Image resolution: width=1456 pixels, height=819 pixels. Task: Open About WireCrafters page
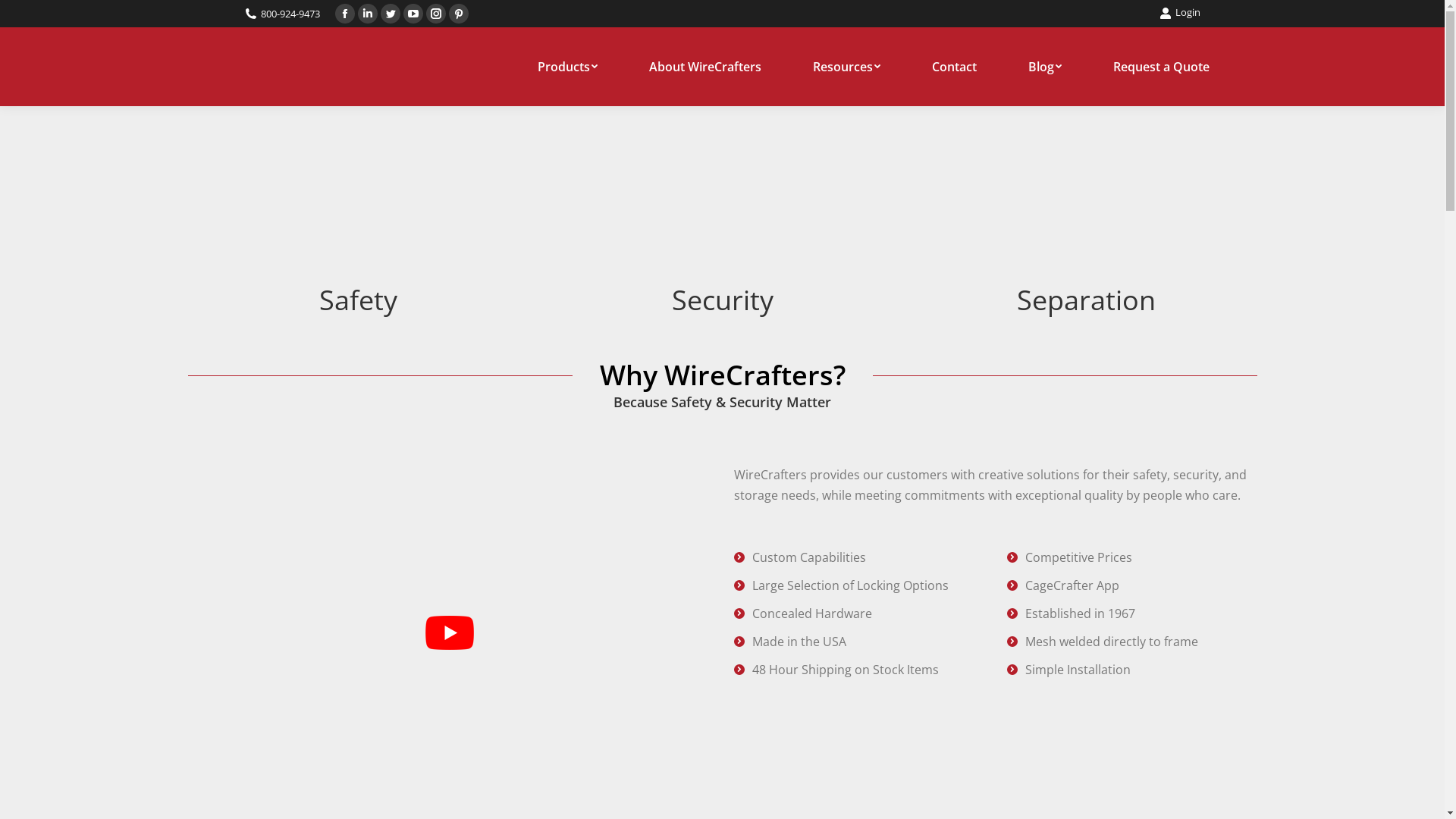(x=705, y=67)
